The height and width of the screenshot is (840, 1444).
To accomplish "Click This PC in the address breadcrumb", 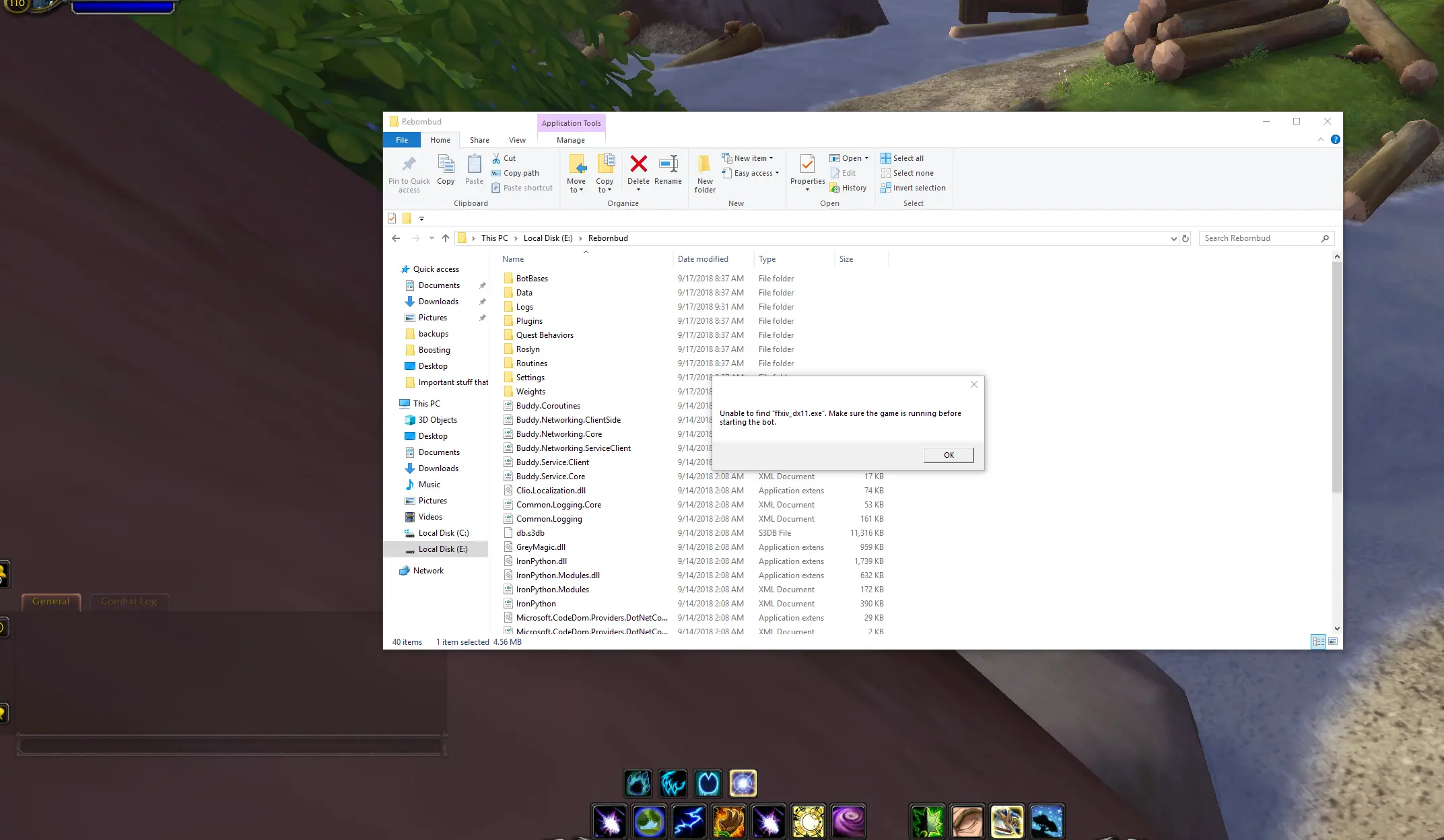I will click(x=495, y=238).
